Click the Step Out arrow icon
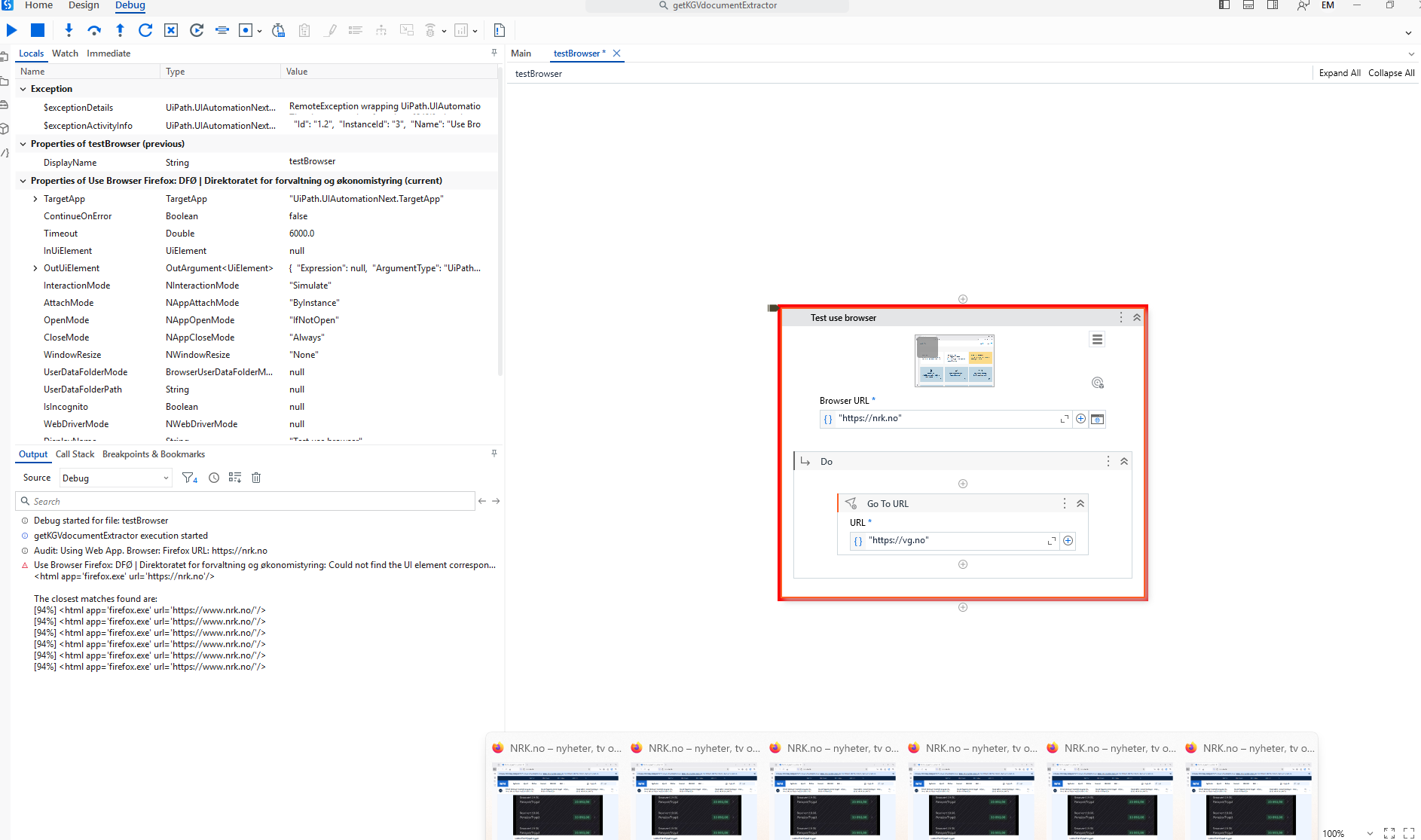The width and height of the screenshot is (1421, 840). tap(120, 30)
